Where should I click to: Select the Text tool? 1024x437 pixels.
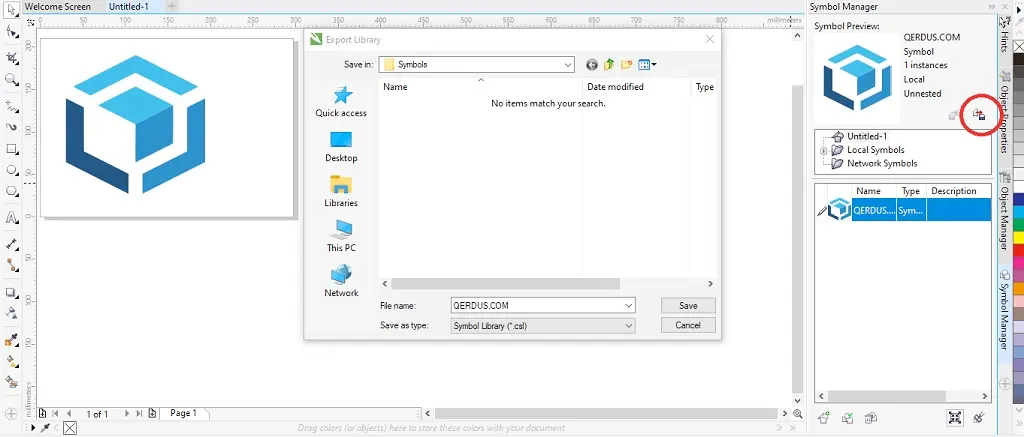[11, 218]
